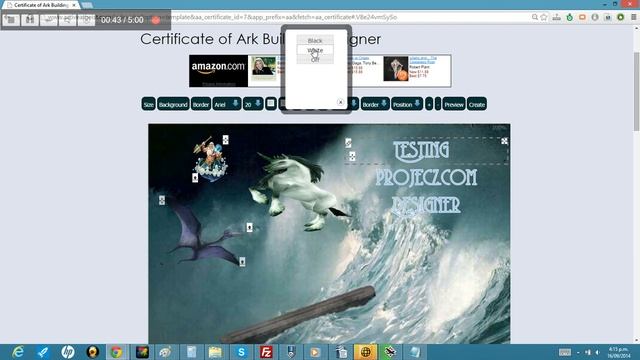This screenshot has width=640, height=360.
Task: Click the plus button in toolbar
Action: [x=429, y=104]
